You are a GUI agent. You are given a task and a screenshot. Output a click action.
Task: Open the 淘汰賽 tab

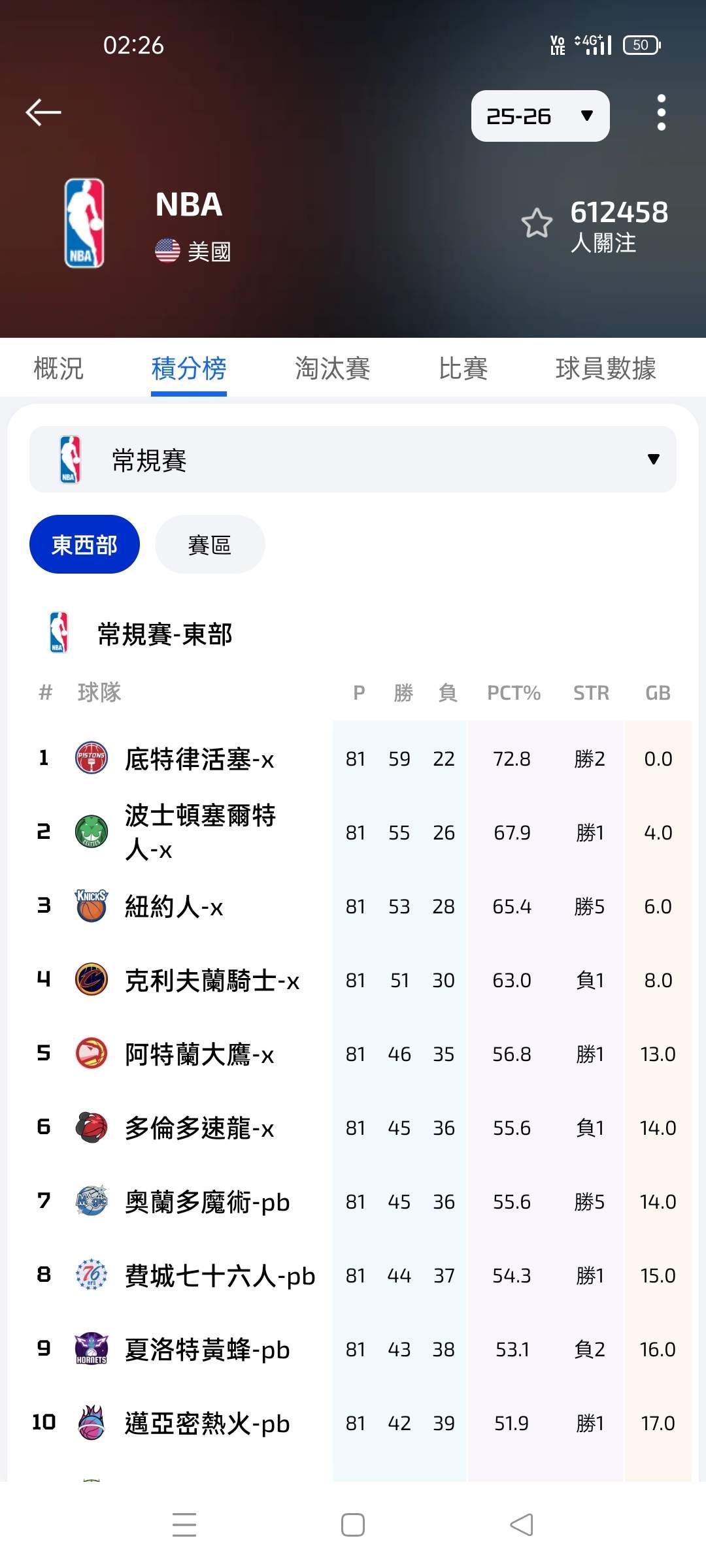332,368
